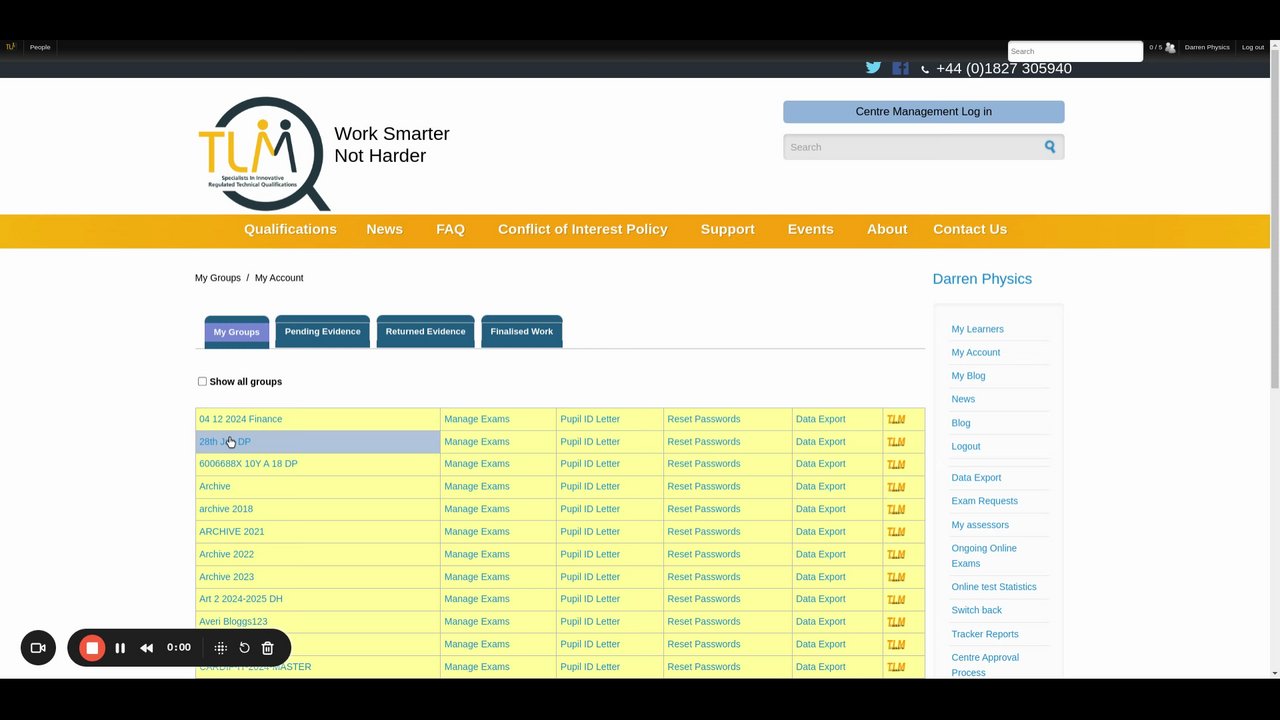The height and width of the screenshot is (720, 1280).
Task: Open Tracker Reports in the sidebar
Action: 985,634
